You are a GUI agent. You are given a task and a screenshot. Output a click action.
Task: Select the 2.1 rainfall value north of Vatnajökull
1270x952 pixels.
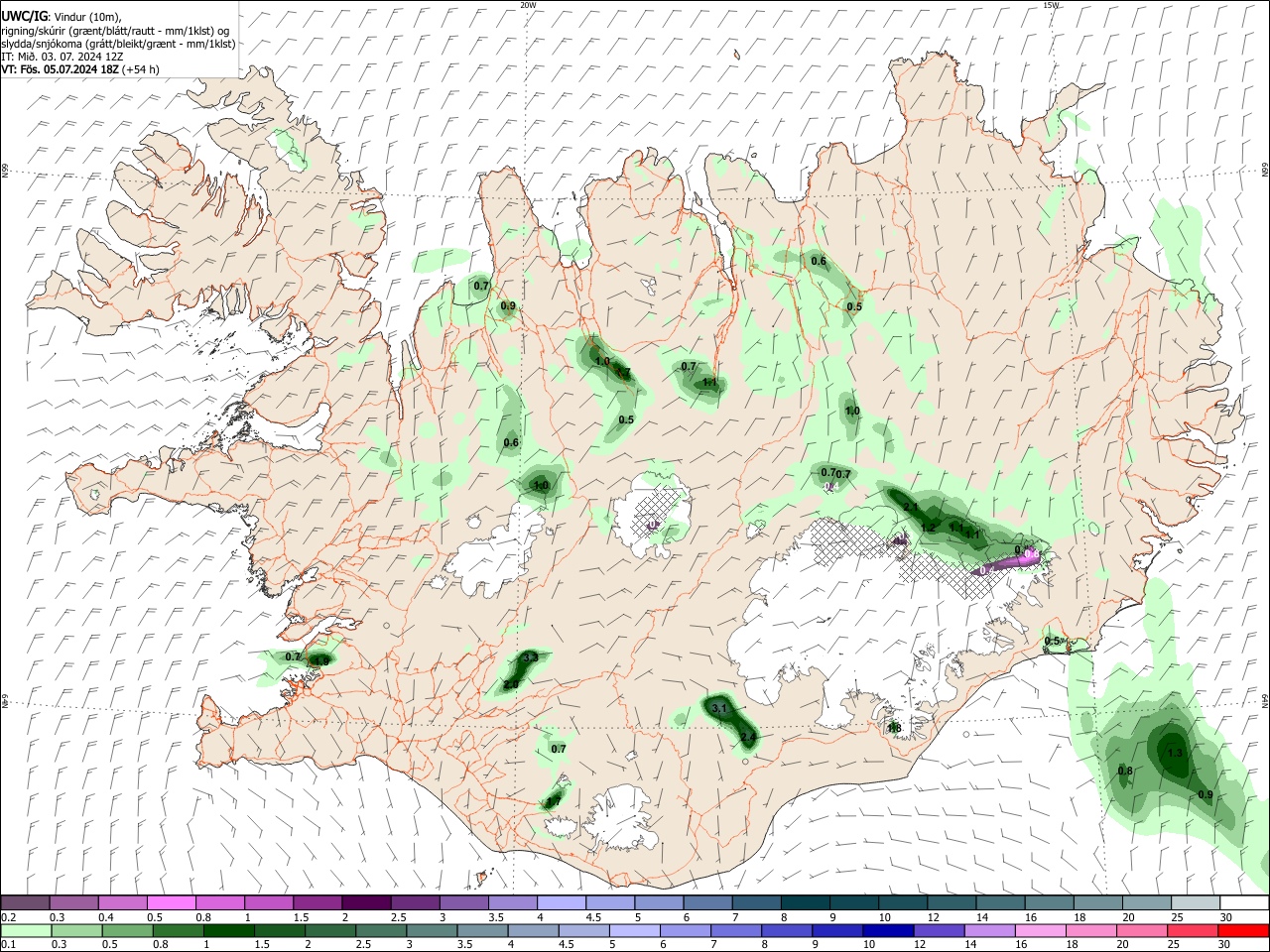[x=911, y=507]
